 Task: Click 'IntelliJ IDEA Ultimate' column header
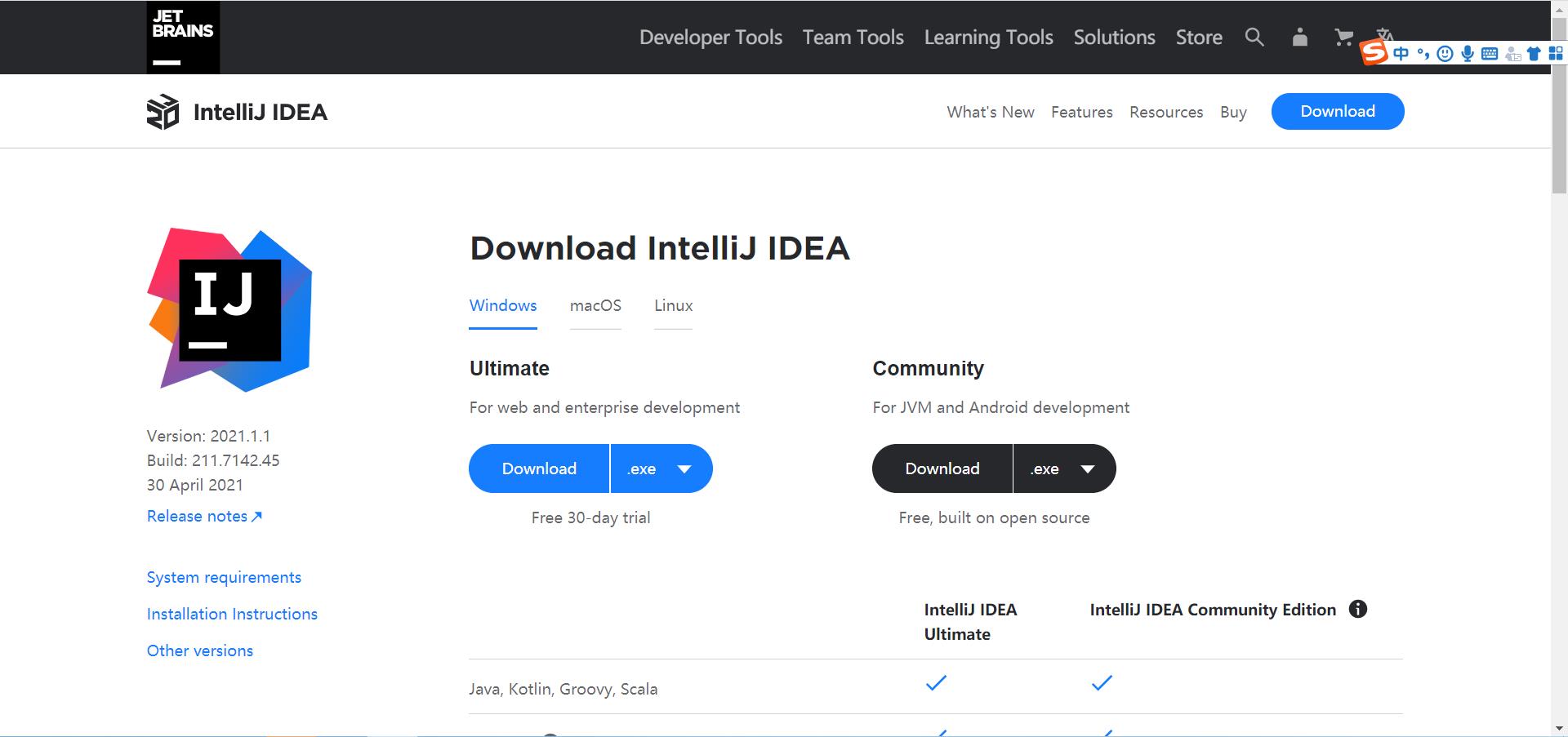970,622
